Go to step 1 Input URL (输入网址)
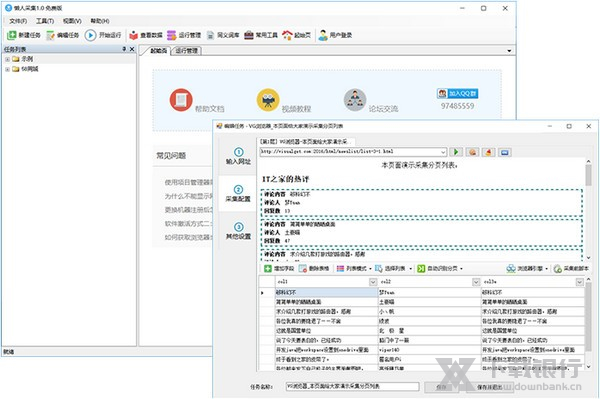 (238, 156)
